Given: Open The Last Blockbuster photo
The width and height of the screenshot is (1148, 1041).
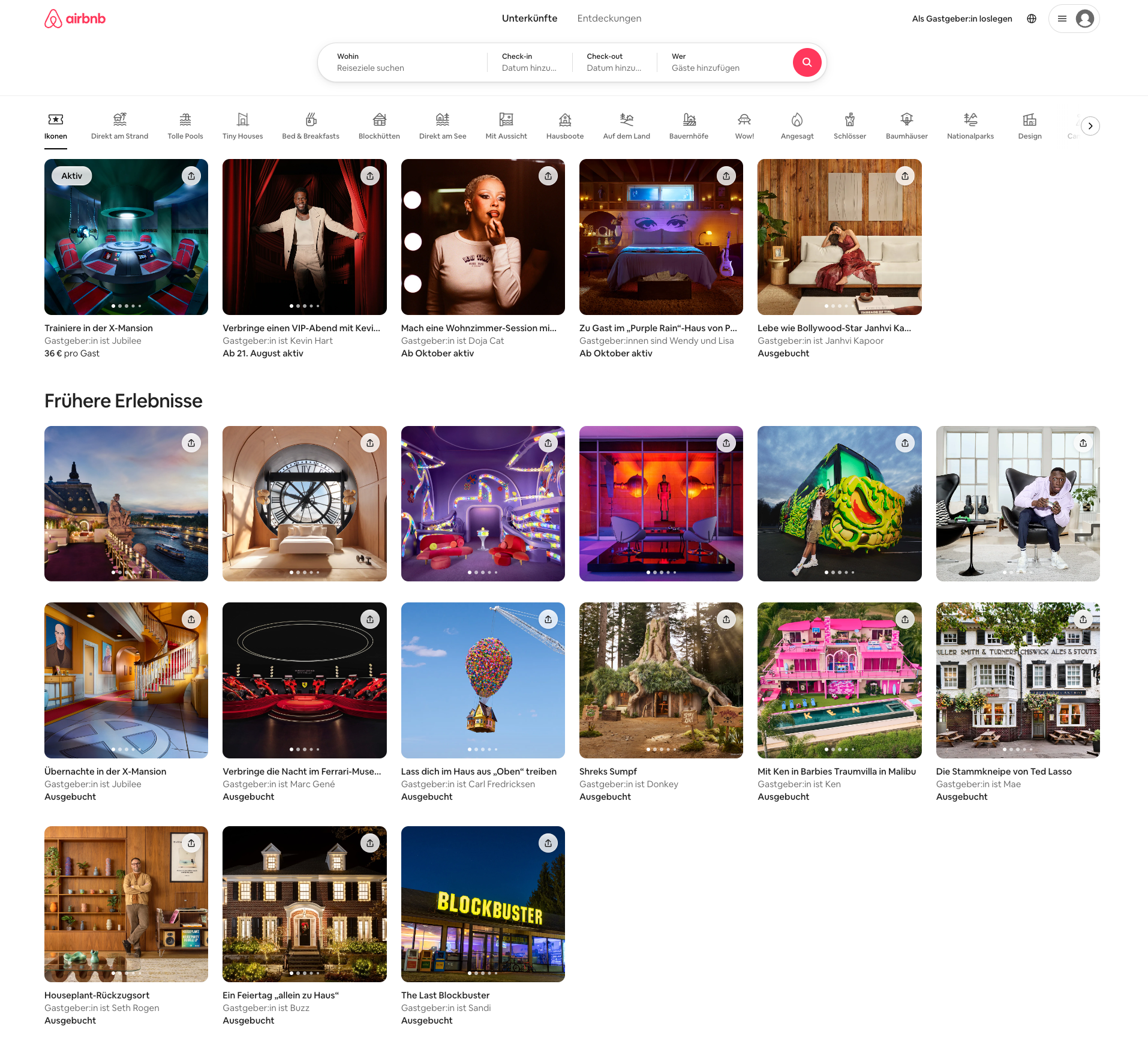Looking at the screenshot, I should point(482,904).
